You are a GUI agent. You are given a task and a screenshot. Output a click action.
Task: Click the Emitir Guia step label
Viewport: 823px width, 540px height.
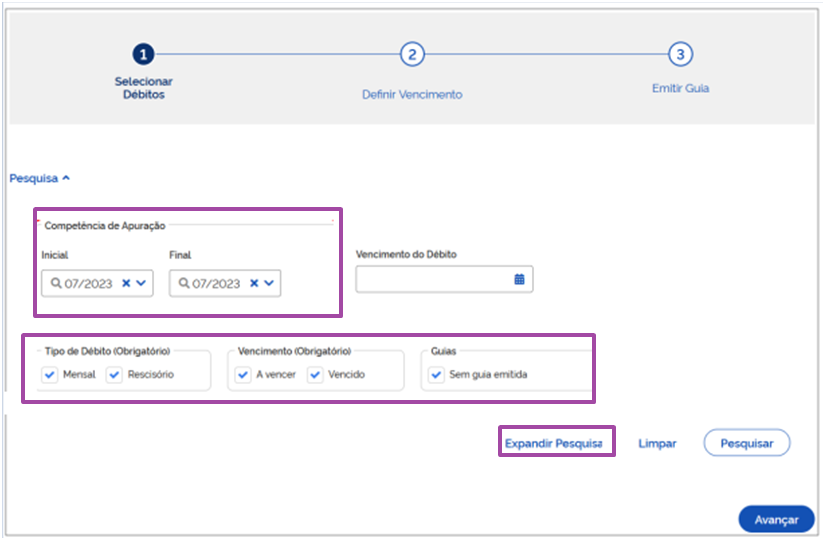click(680, 88)
